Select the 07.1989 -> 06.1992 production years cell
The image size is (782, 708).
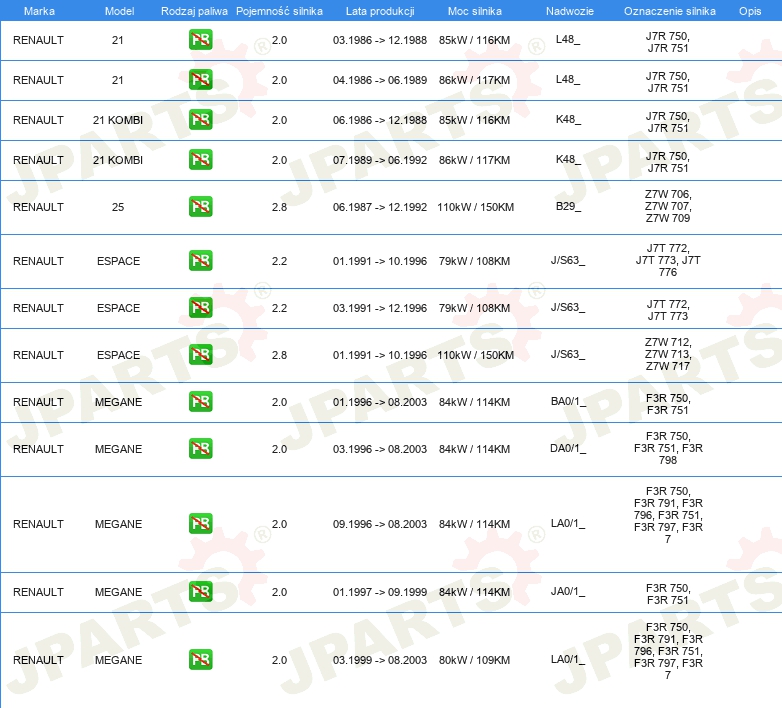point(380,160)
